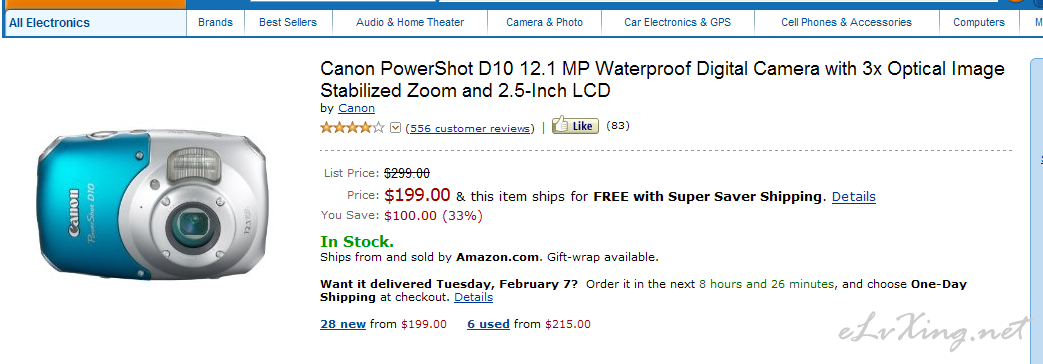Go to the Brands tab
Screen dimensions: 1043x364
[216, 23]
